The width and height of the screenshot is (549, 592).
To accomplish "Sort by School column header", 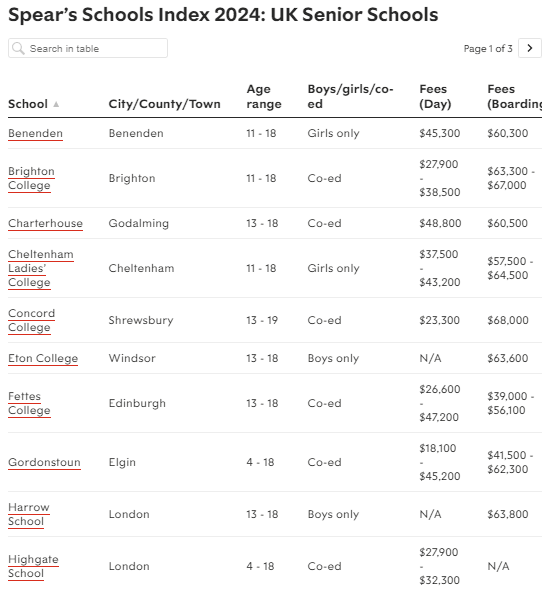I will 28,104.
